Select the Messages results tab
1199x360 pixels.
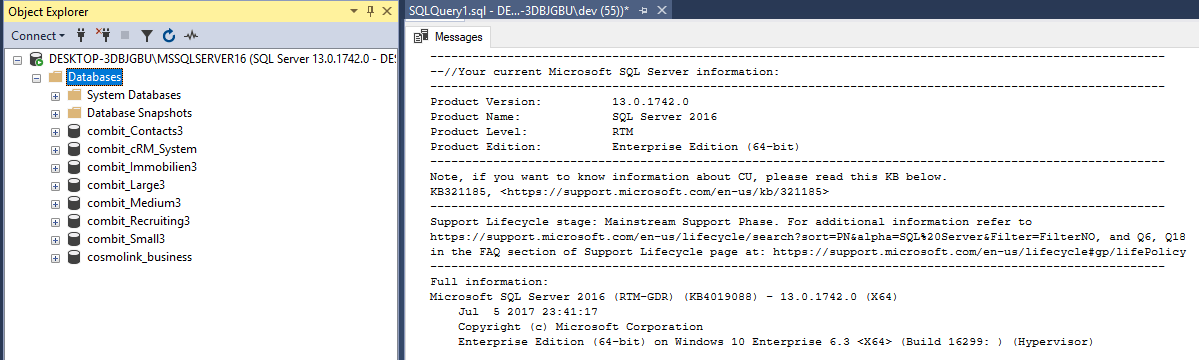point(450,37)
